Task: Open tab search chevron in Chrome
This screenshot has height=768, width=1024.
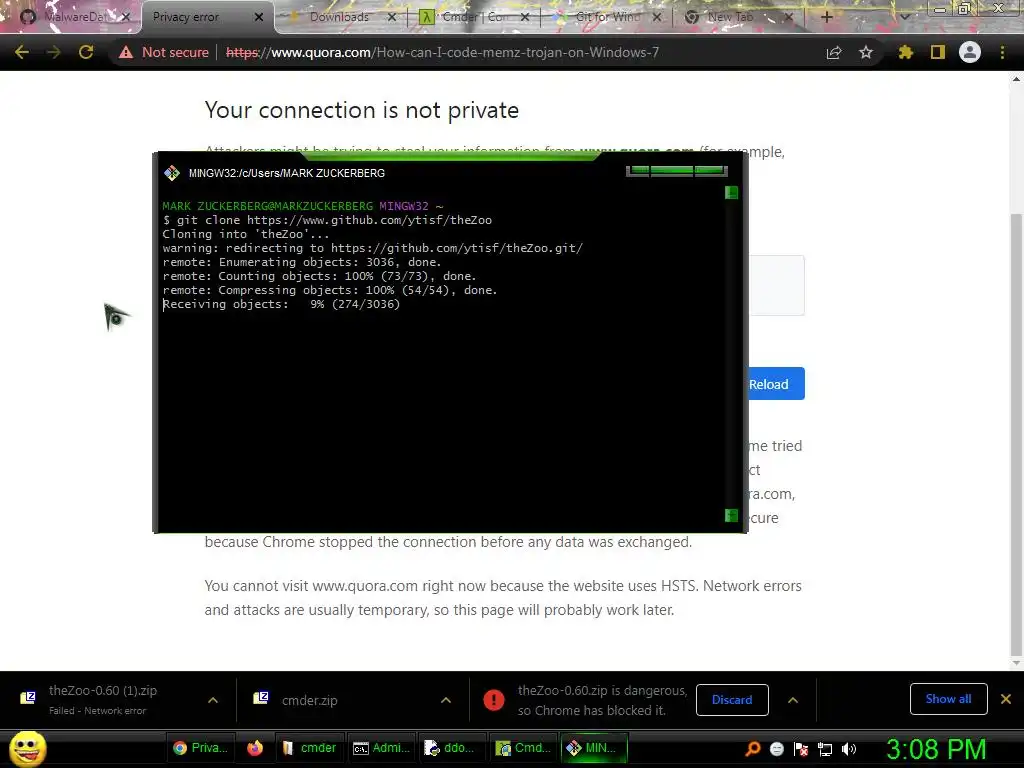Action: tap(904, 17)
